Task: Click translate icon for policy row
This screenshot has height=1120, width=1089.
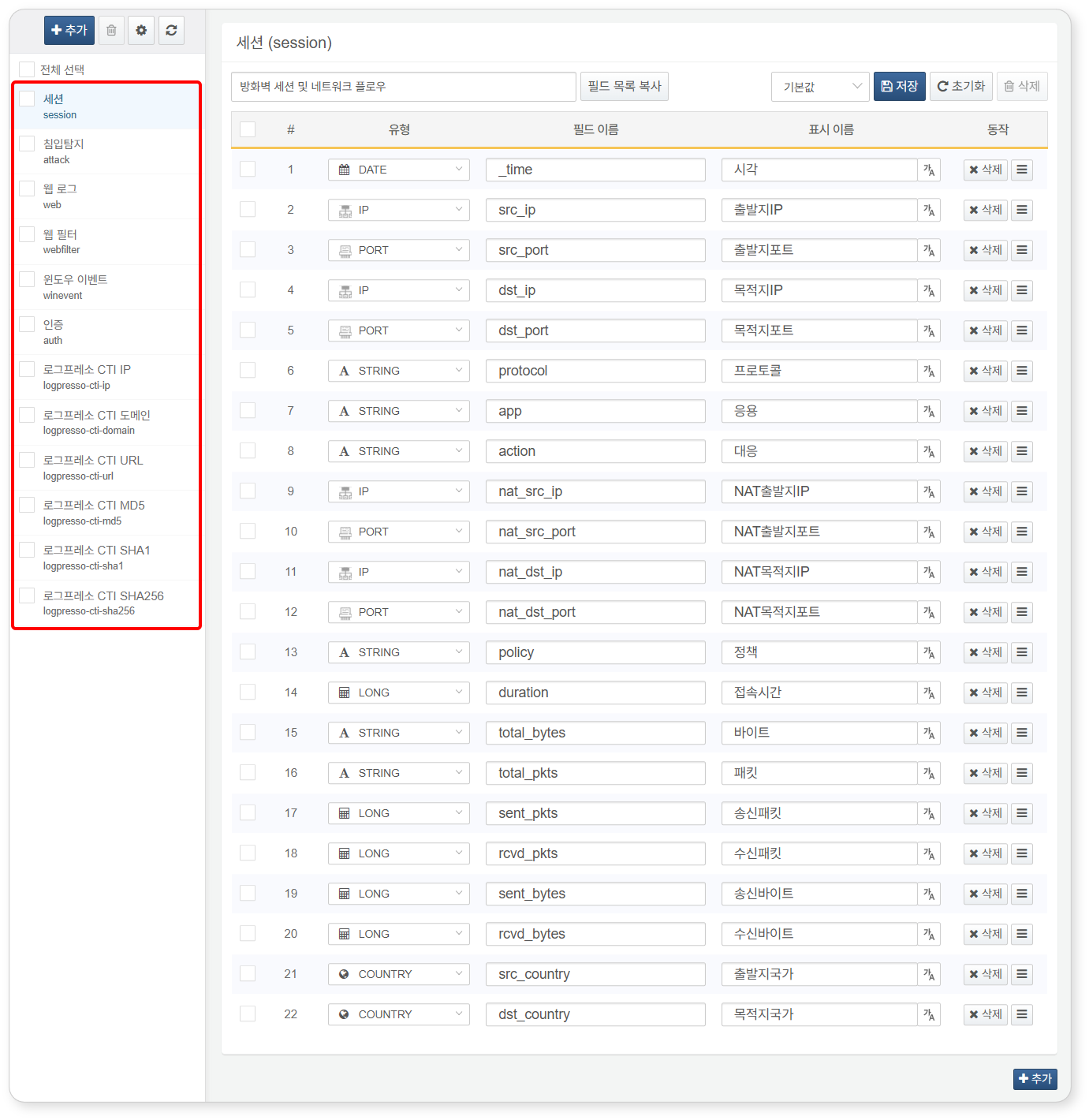Action: [929, 652]
